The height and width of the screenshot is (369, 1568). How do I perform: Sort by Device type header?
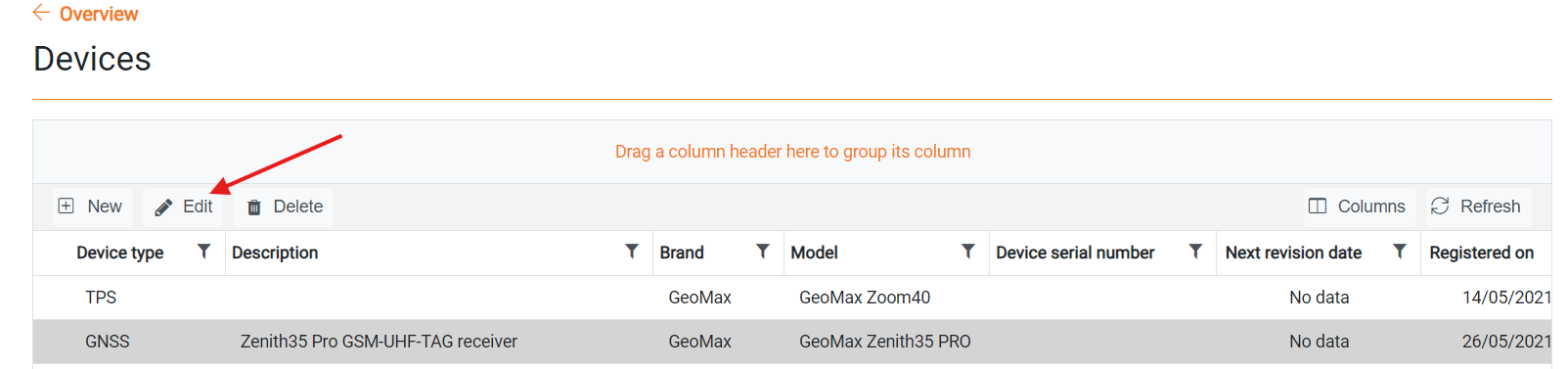point(120,253)
